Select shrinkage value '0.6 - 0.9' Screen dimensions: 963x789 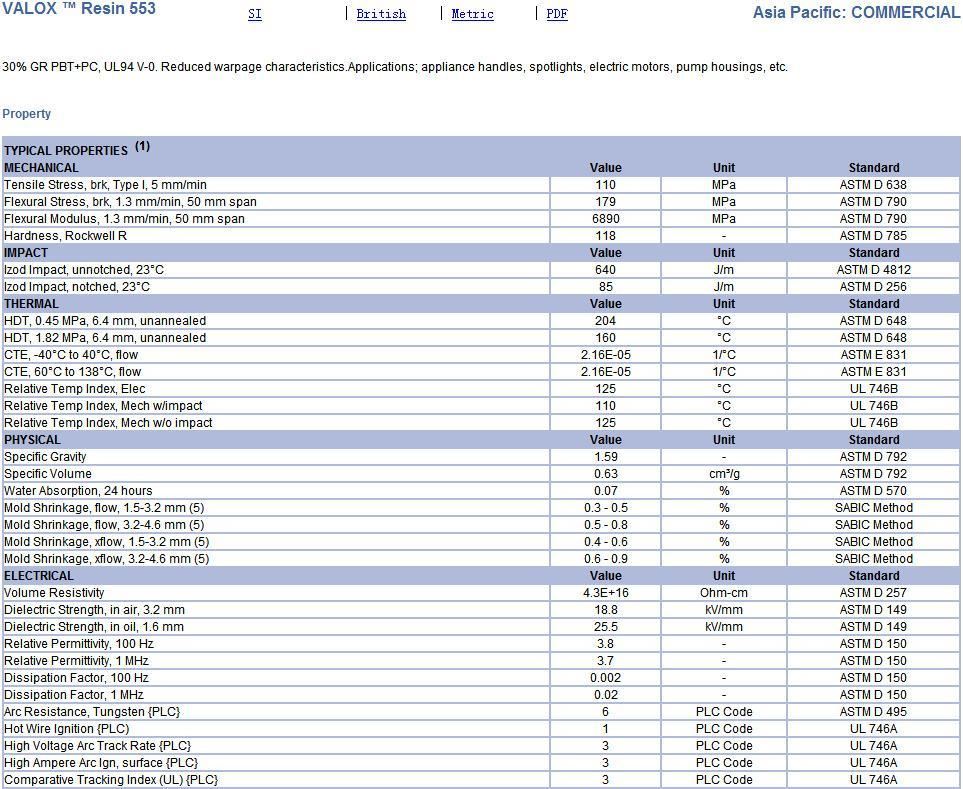(606, 559)
